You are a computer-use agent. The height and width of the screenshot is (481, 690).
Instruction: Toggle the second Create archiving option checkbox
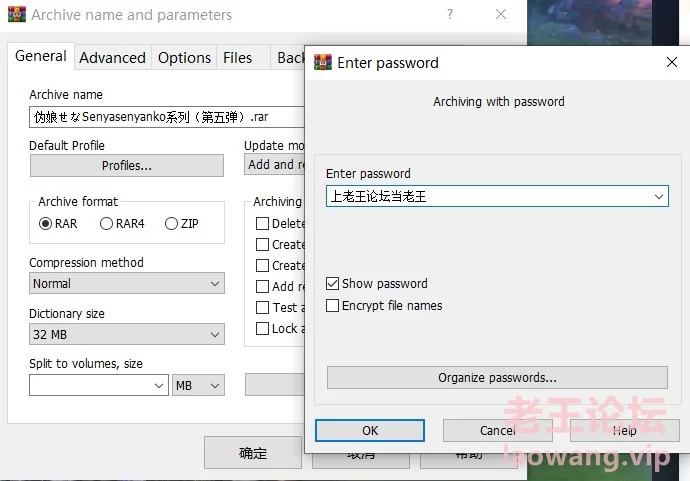[x=262, y=265]
